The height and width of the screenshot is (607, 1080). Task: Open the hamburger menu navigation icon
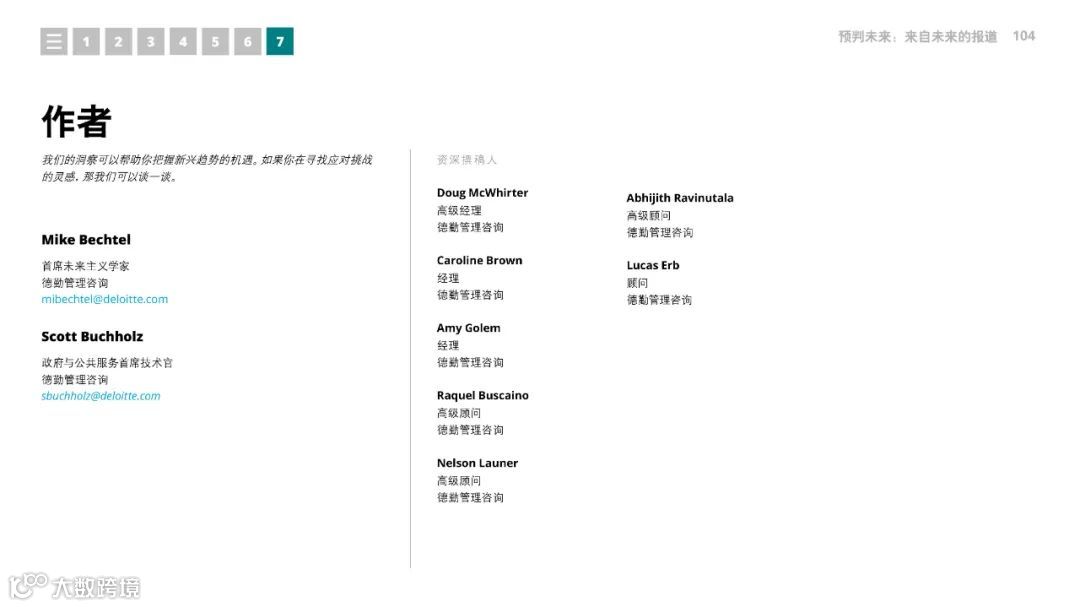point(54,41)
